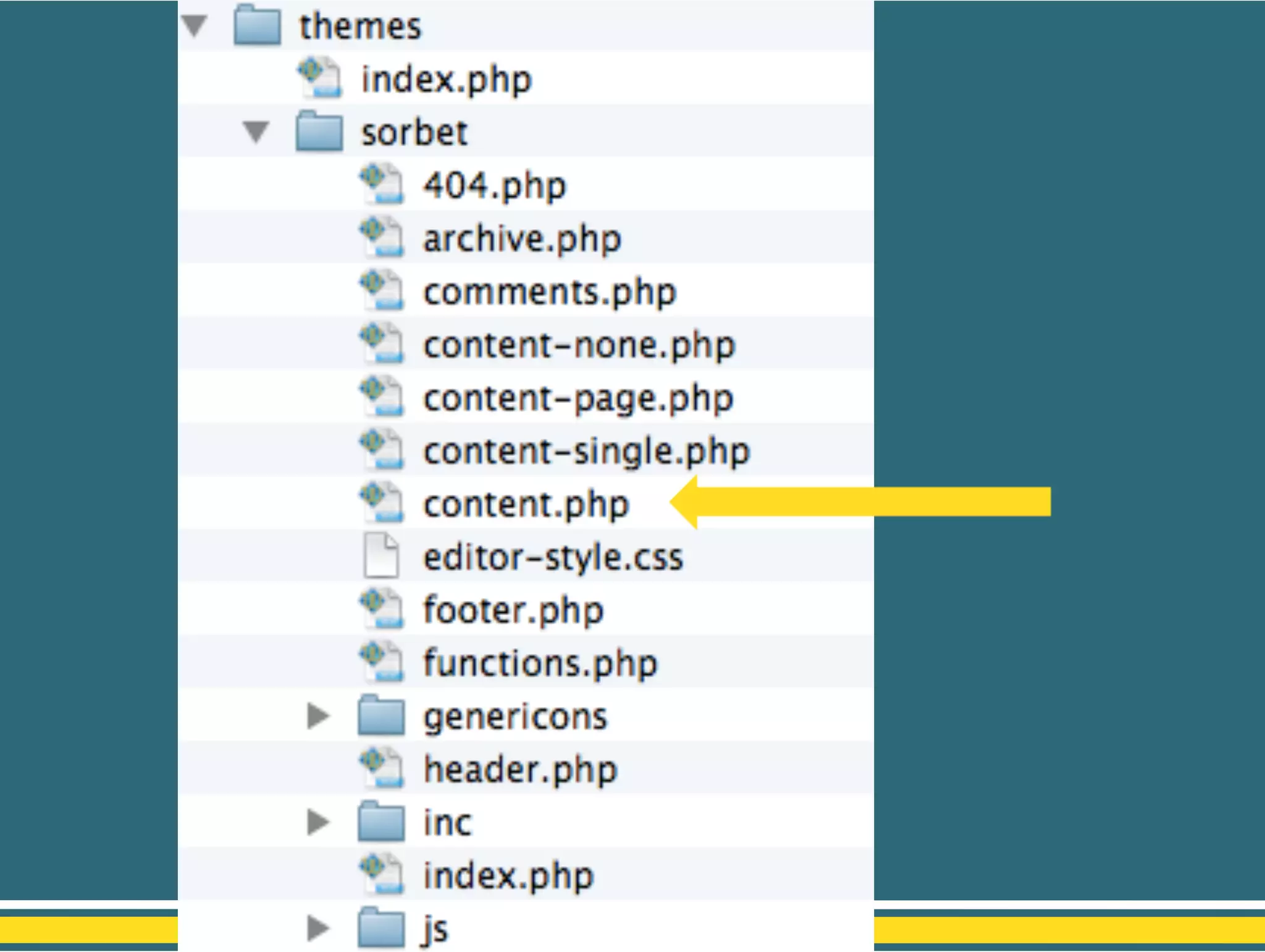The height and width of the screenshot is (952, 1265).
Task: Click the functions.php file icon
Action: coord(382,662)
